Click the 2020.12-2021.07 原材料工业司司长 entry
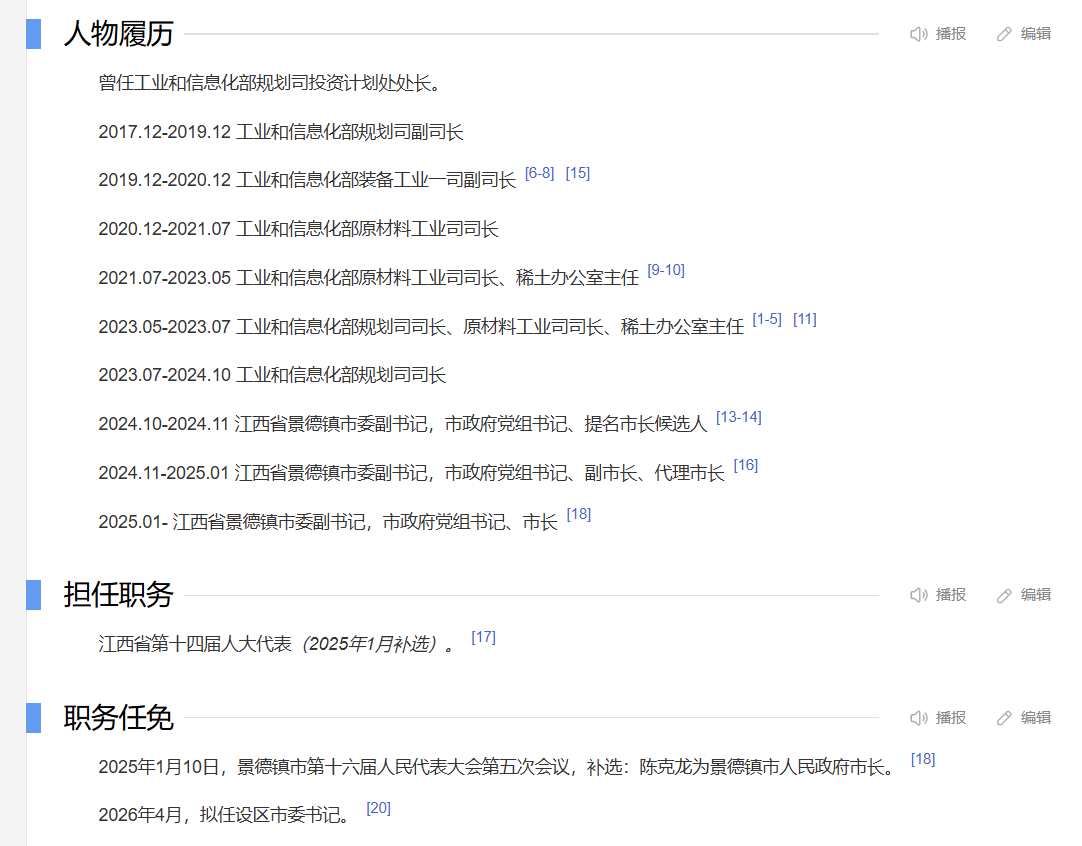The image size is (1082, 846). 298,230
